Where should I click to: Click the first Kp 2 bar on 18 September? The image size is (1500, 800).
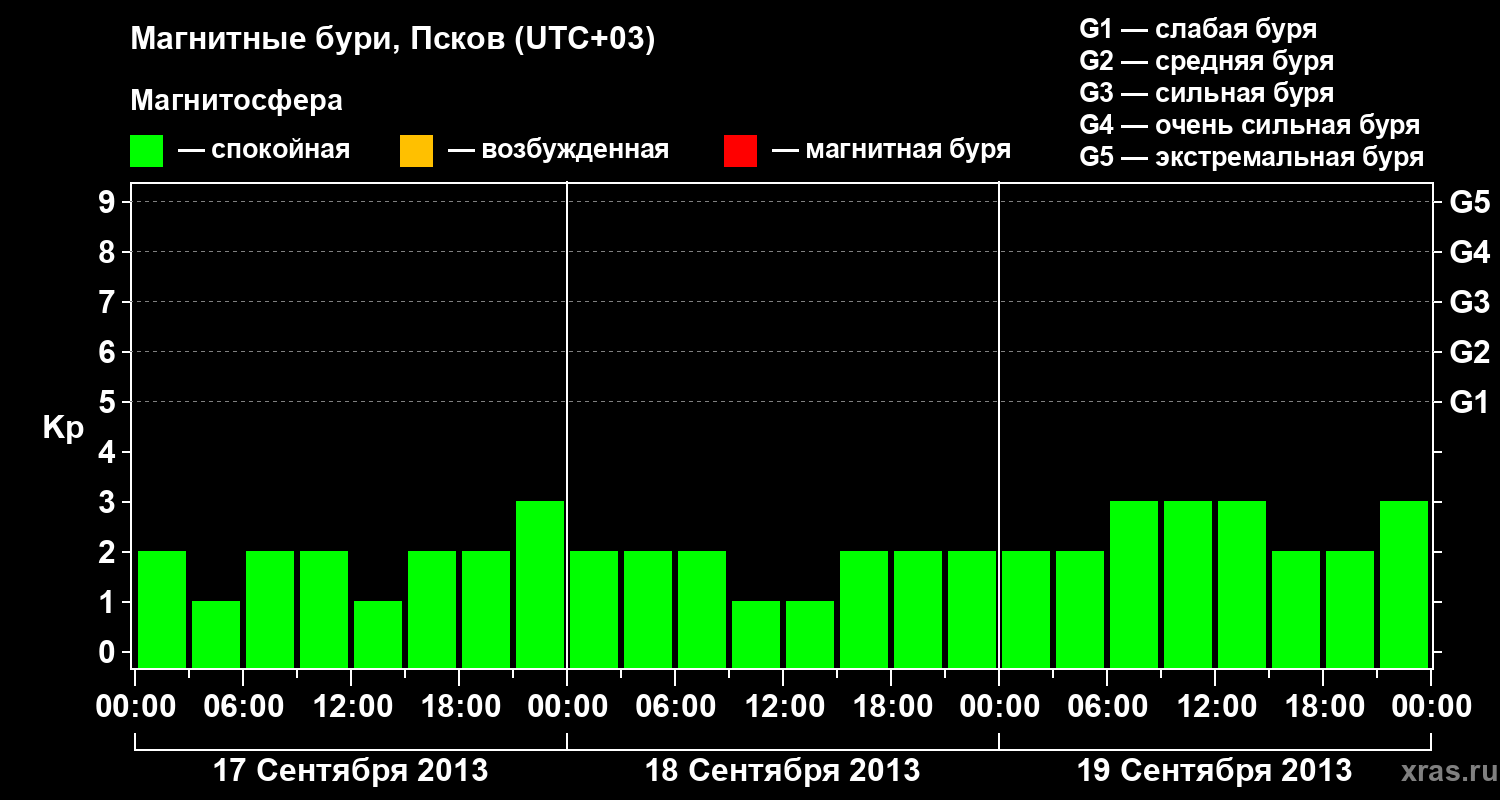[x=594, y=609]
